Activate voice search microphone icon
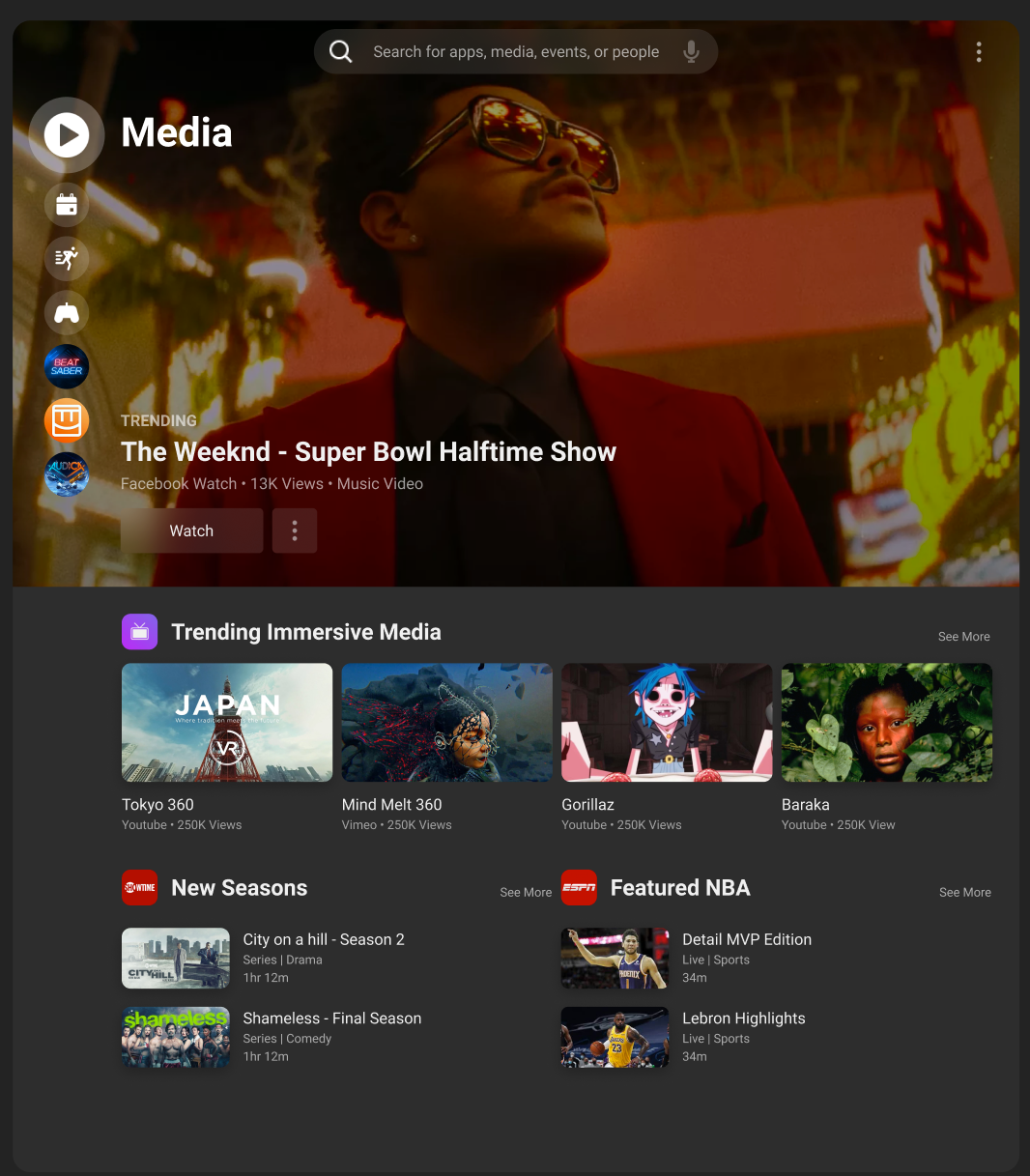Viewport: 1030px width, 1176px height. pyautogui.click(x=691, y=51)
